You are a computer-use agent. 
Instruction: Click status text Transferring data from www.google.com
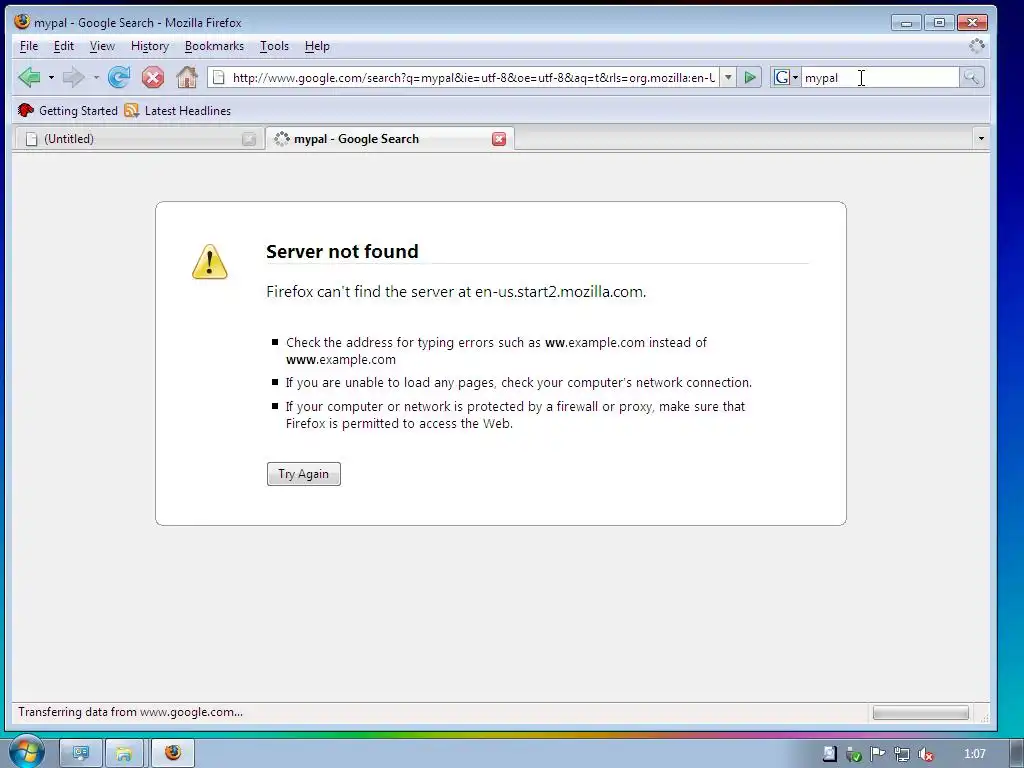(x=131, y=712)
